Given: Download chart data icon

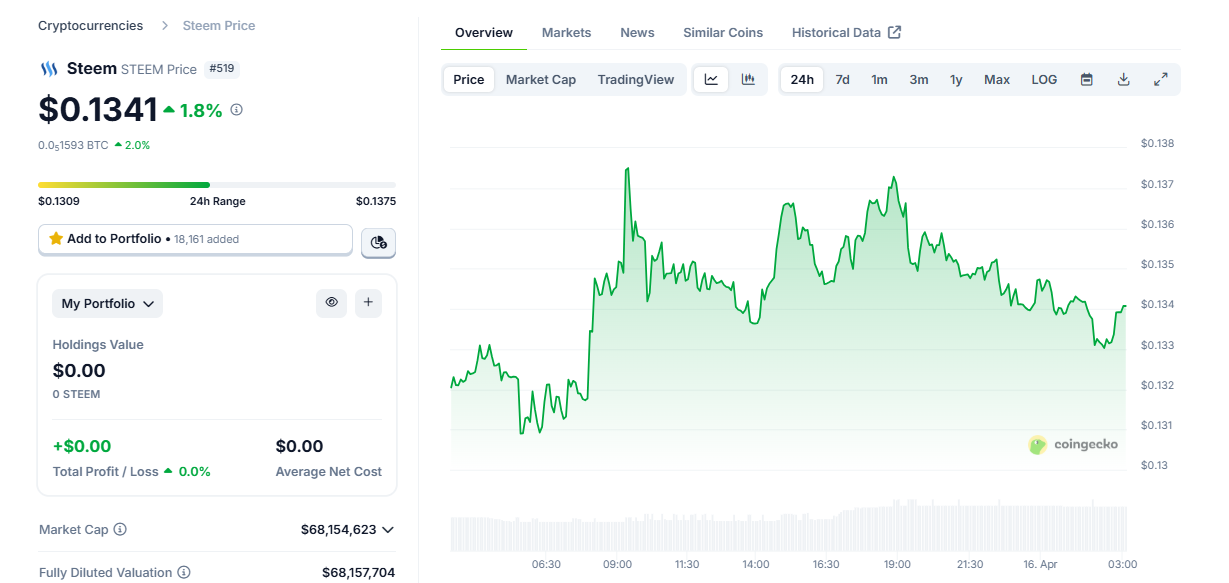Looking at the screenshot, I should (x=1123, y=80).
